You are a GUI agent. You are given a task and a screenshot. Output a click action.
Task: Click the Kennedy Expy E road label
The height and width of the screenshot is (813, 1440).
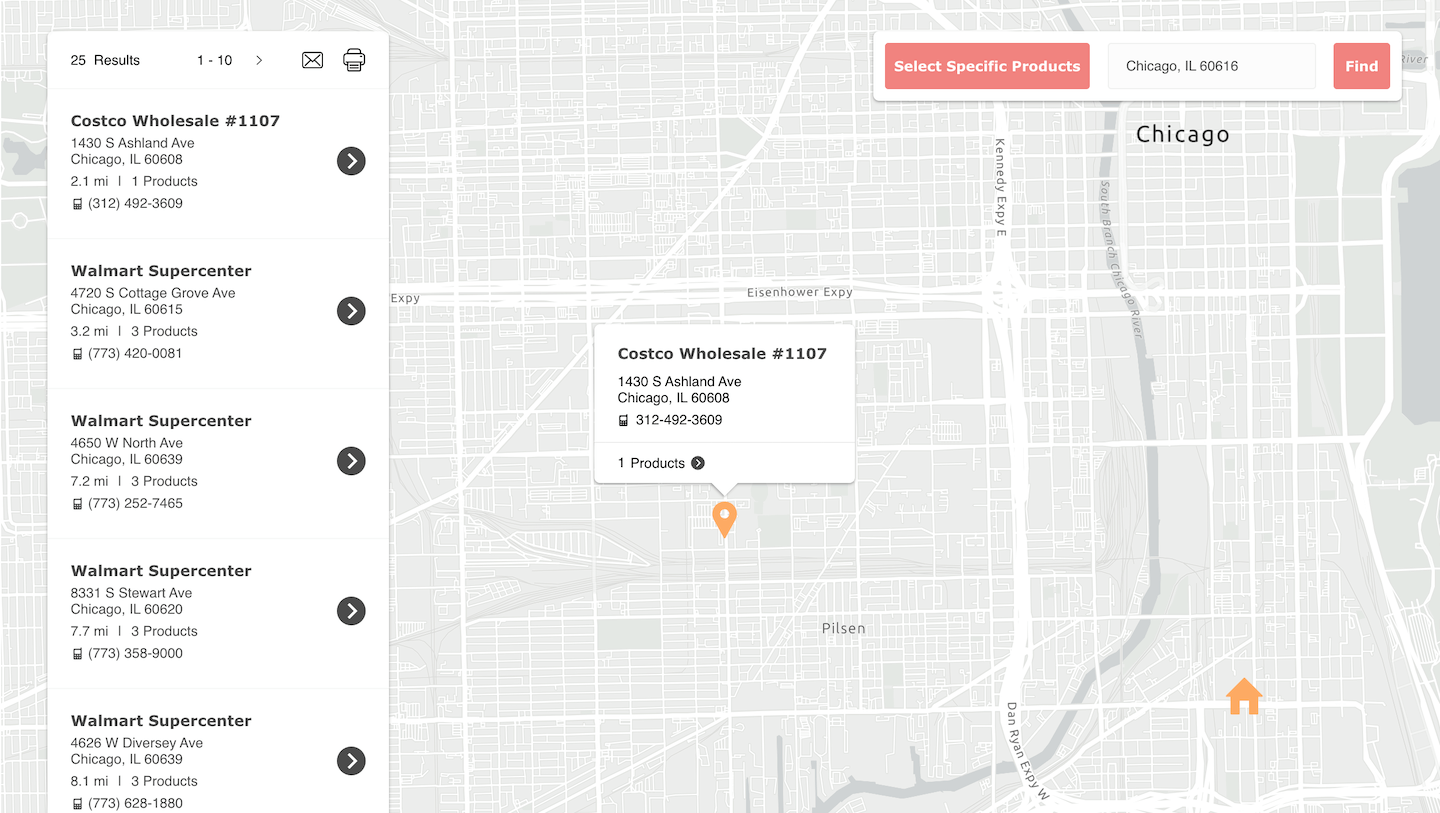[x=1000, y=188]
